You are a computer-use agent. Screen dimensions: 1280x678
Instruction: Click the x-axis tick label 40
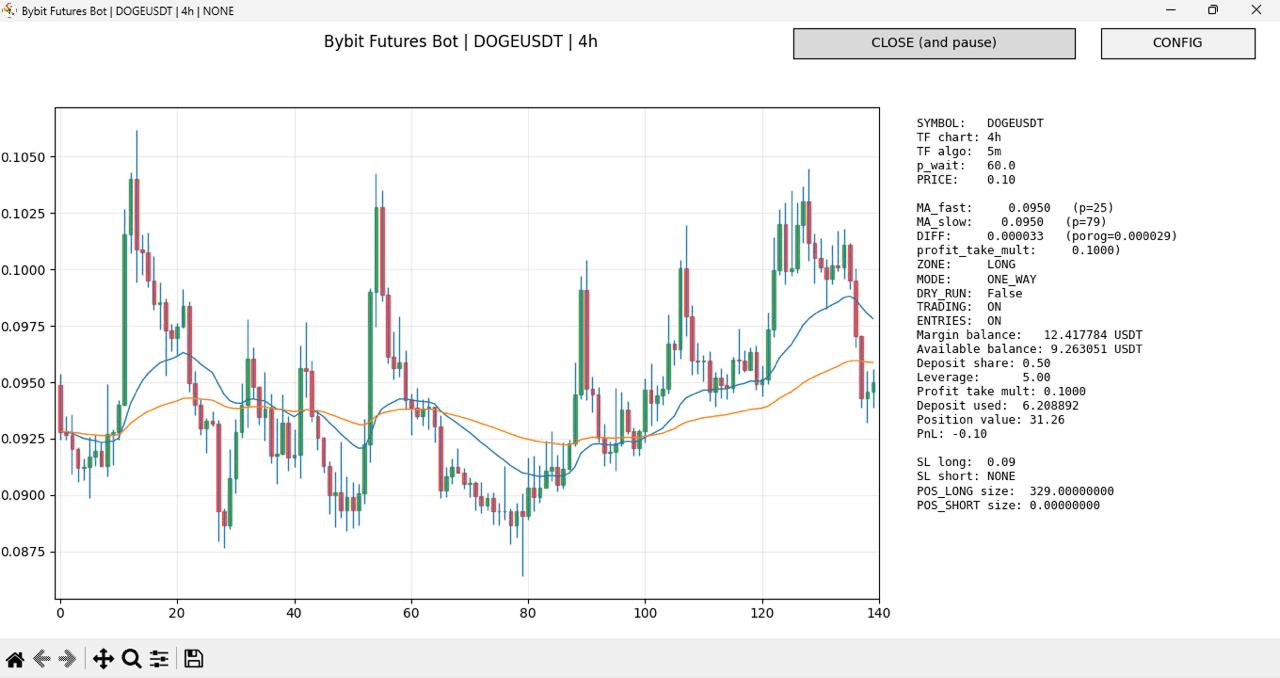294,612
